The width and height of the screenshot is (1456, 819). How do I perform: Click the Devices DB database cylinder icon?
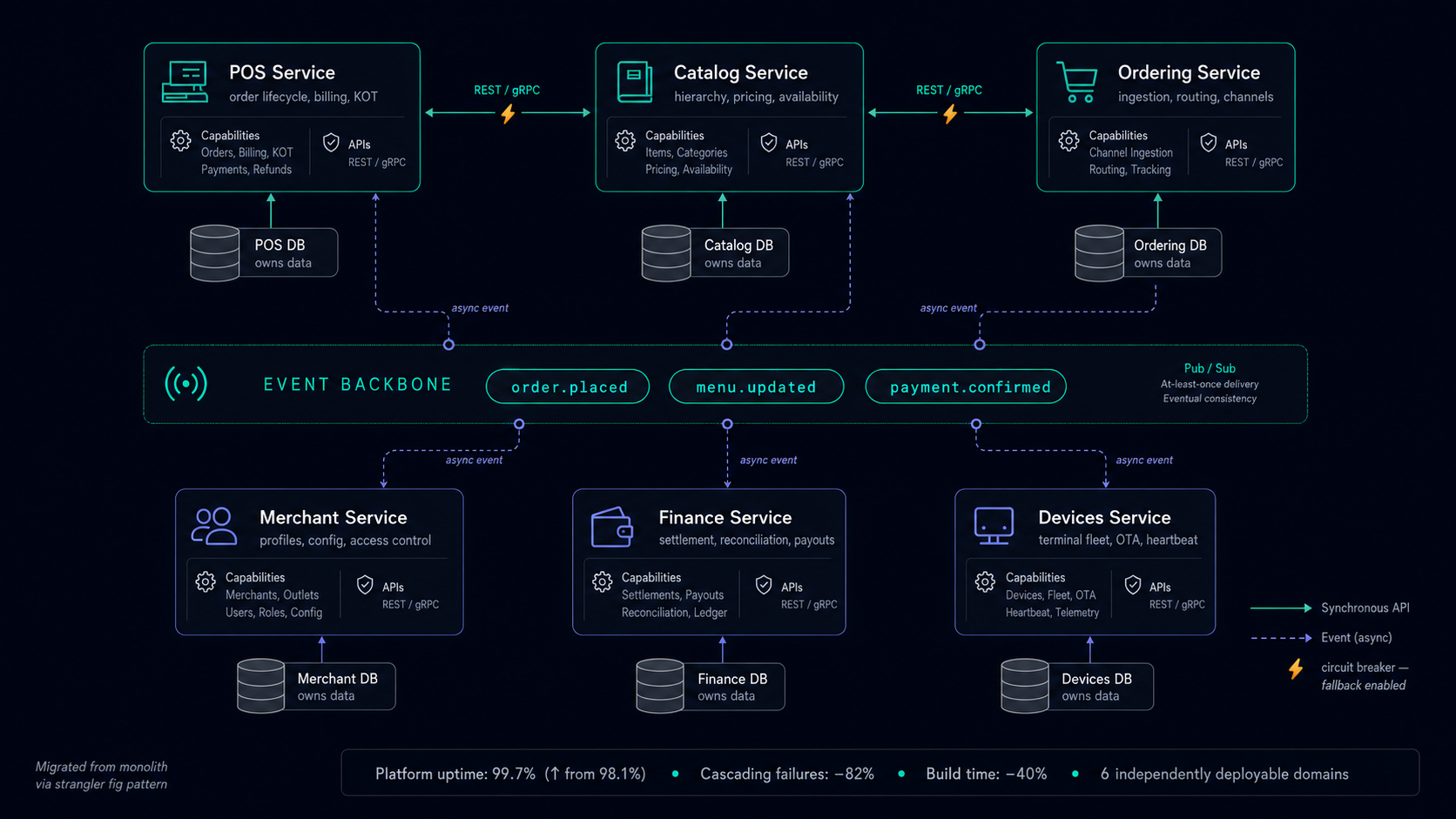(x=1025, y=686)
